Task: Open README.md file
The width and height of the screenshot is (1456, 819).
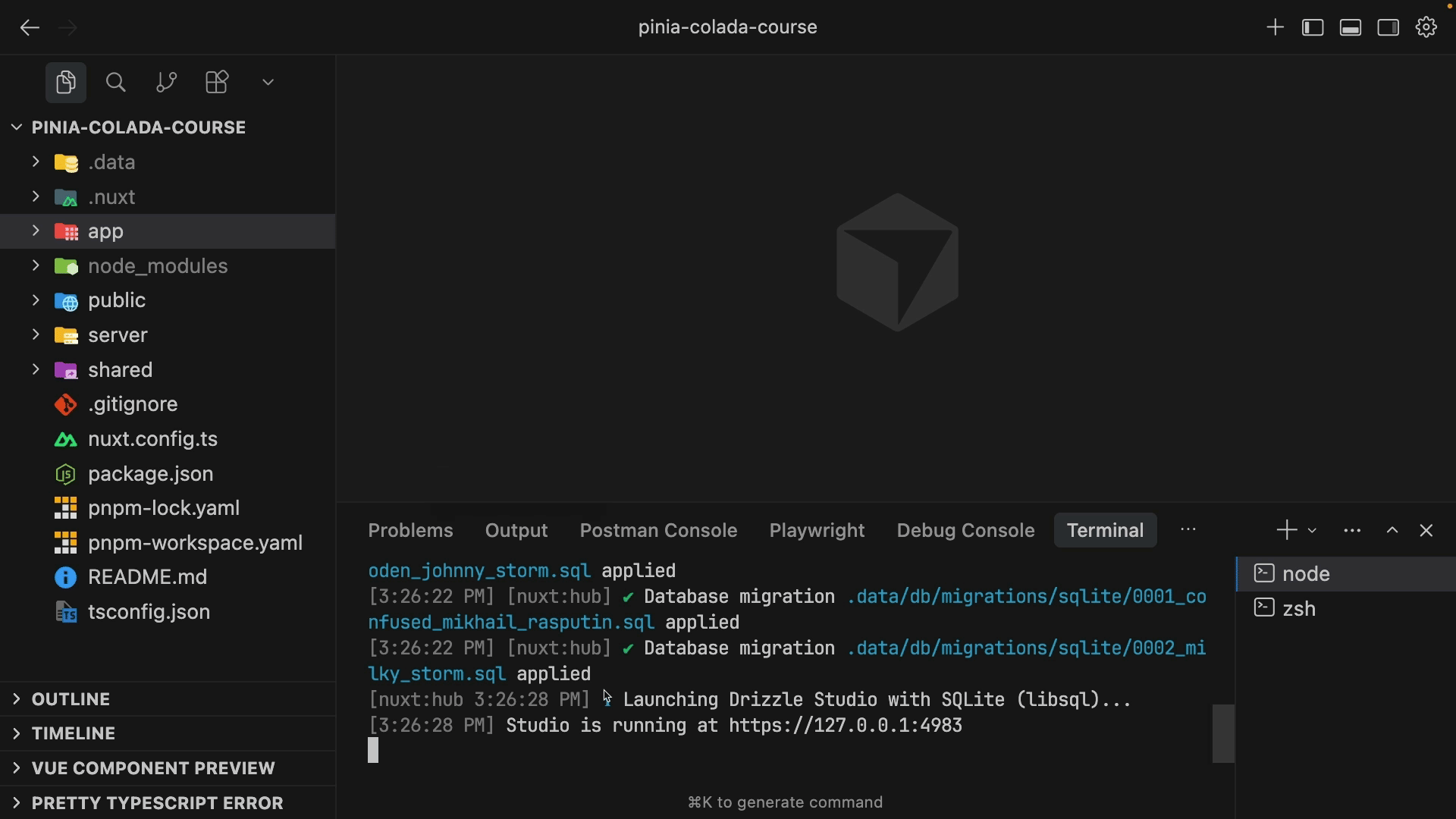Action: 168,577
